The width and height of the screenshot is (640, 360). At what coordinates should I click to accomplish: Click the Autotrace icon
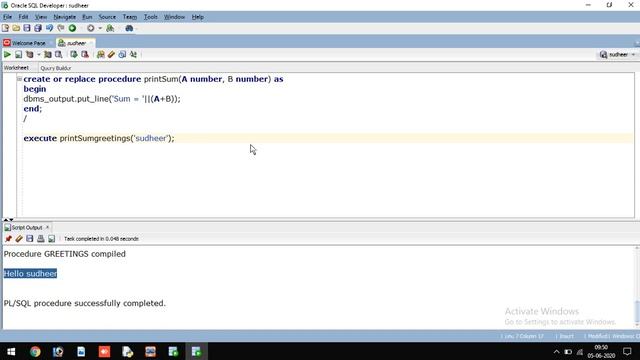[48, 54]
